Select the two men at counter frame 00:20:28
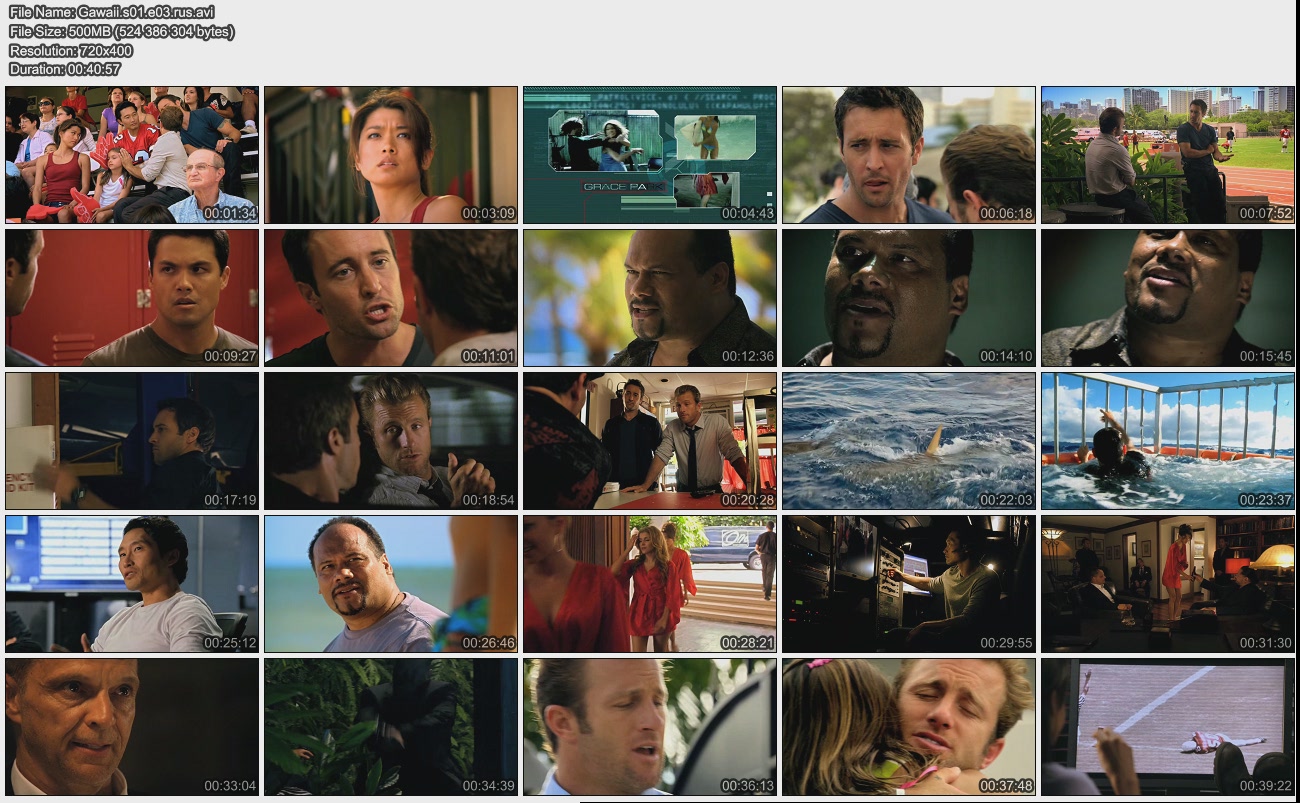This screenshot has height=803, width=1300. 650,441
